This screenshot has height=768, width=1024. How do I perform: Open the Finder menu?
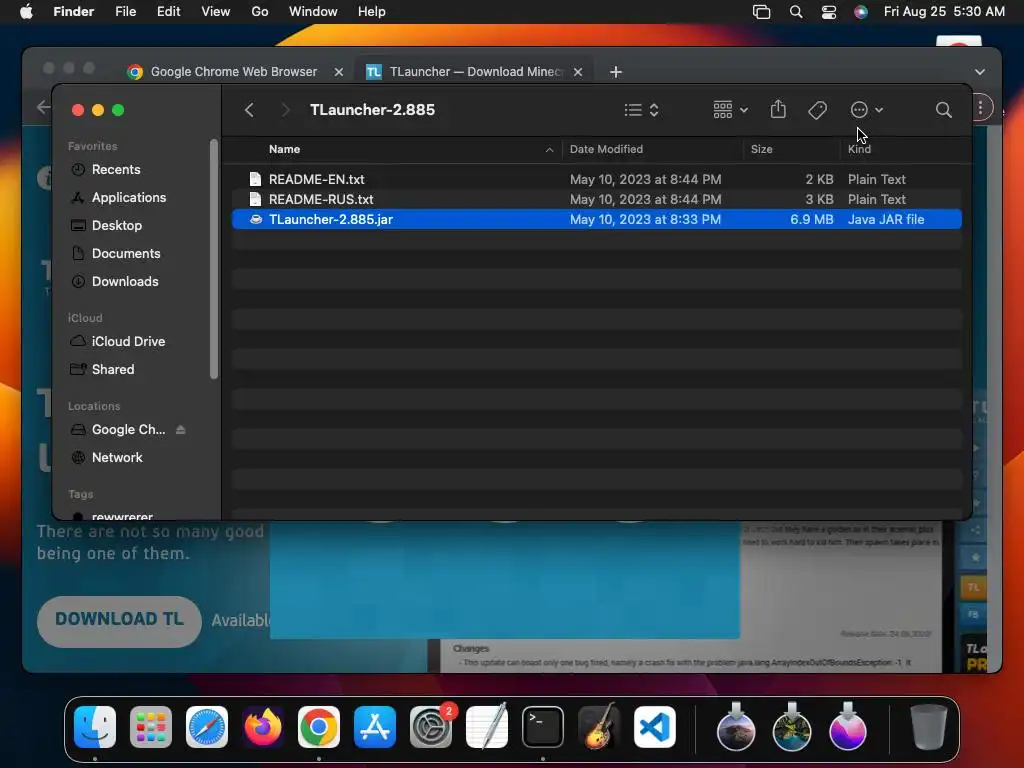73,11
